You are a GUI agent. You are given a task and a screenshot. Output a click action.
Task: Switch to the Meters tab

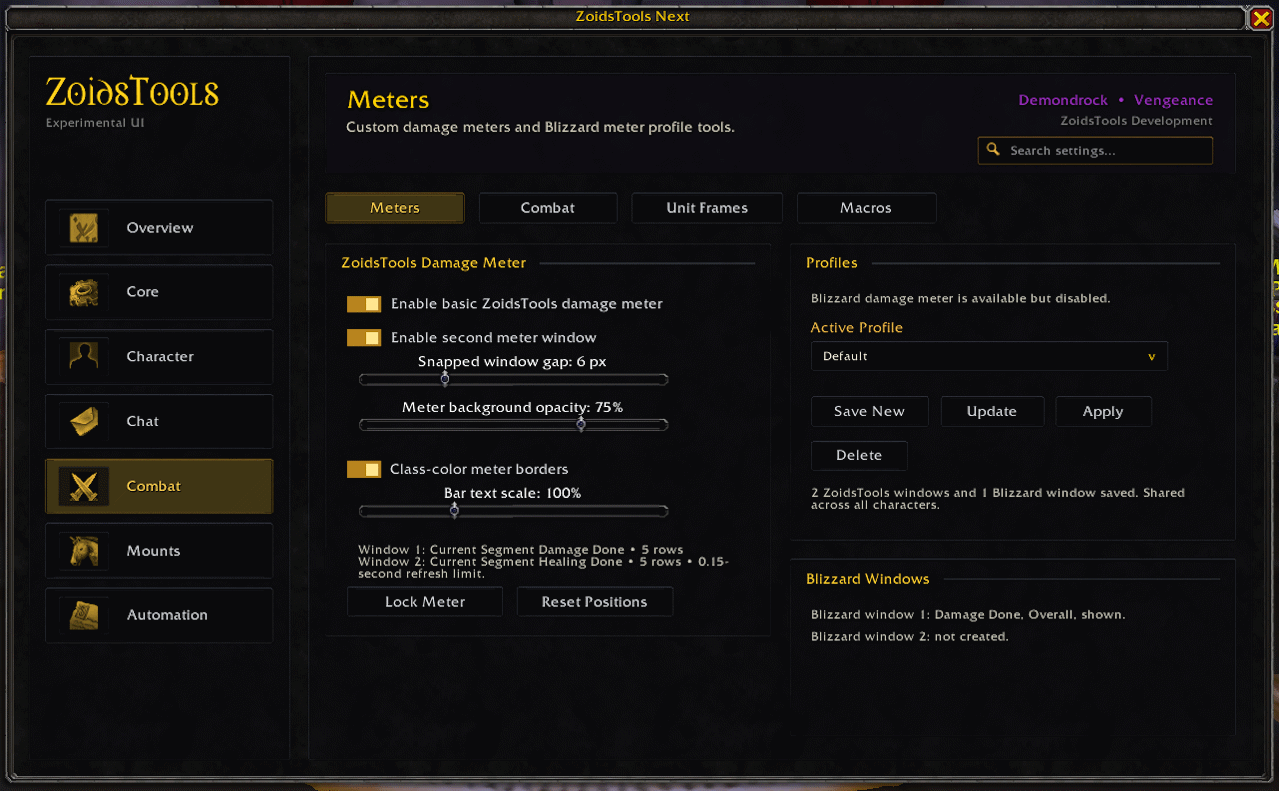click(395, 208)
